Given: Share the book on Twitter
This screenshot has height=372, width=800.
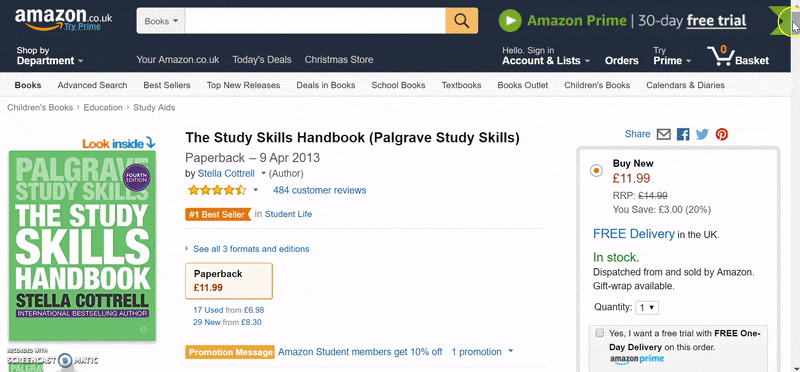Looking at the screenshot, I should (702, 134).
